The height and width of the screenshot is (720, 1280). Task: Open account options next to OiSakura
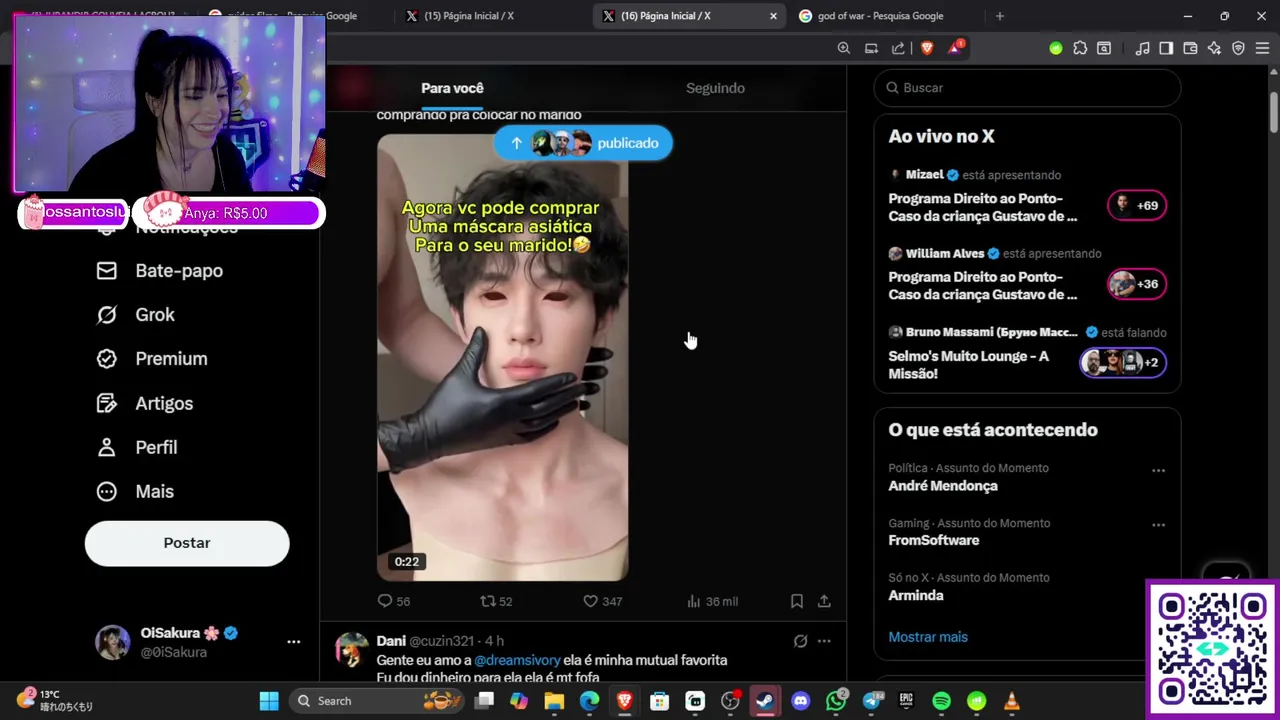click(293, 642)
